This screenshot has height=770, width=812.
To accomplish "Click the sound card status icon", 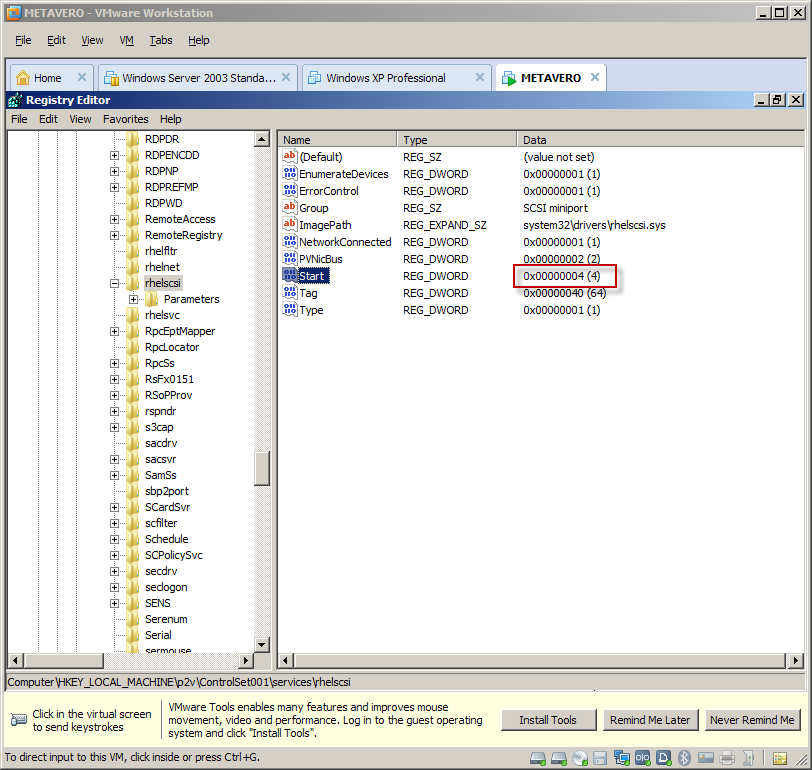I will tap(748, 758).
